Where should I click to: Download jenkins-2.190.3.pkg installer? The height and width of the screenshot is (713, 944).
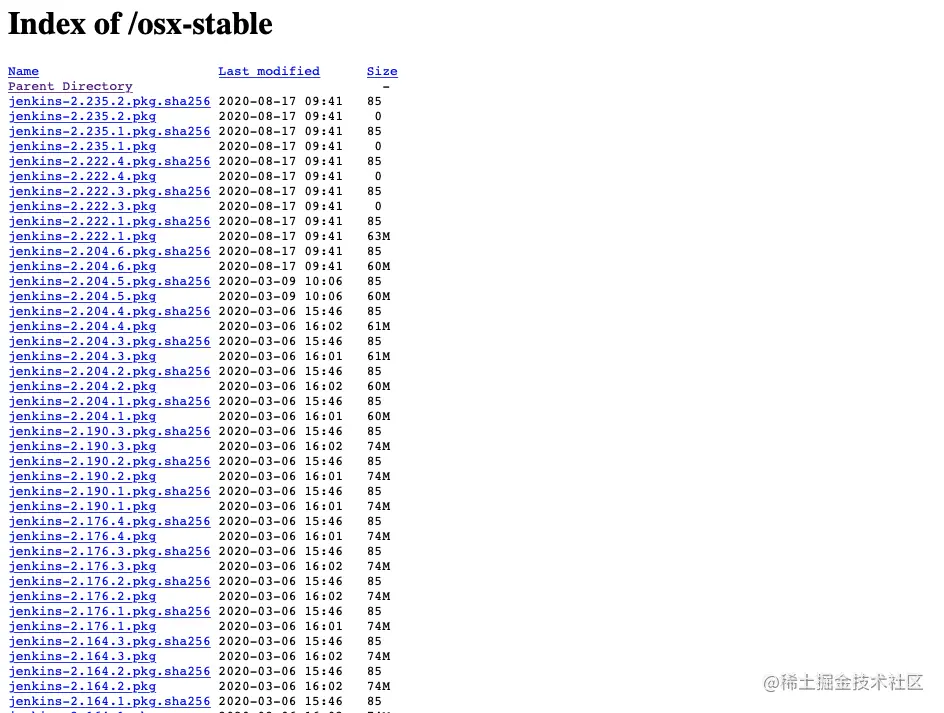(82, 446)
